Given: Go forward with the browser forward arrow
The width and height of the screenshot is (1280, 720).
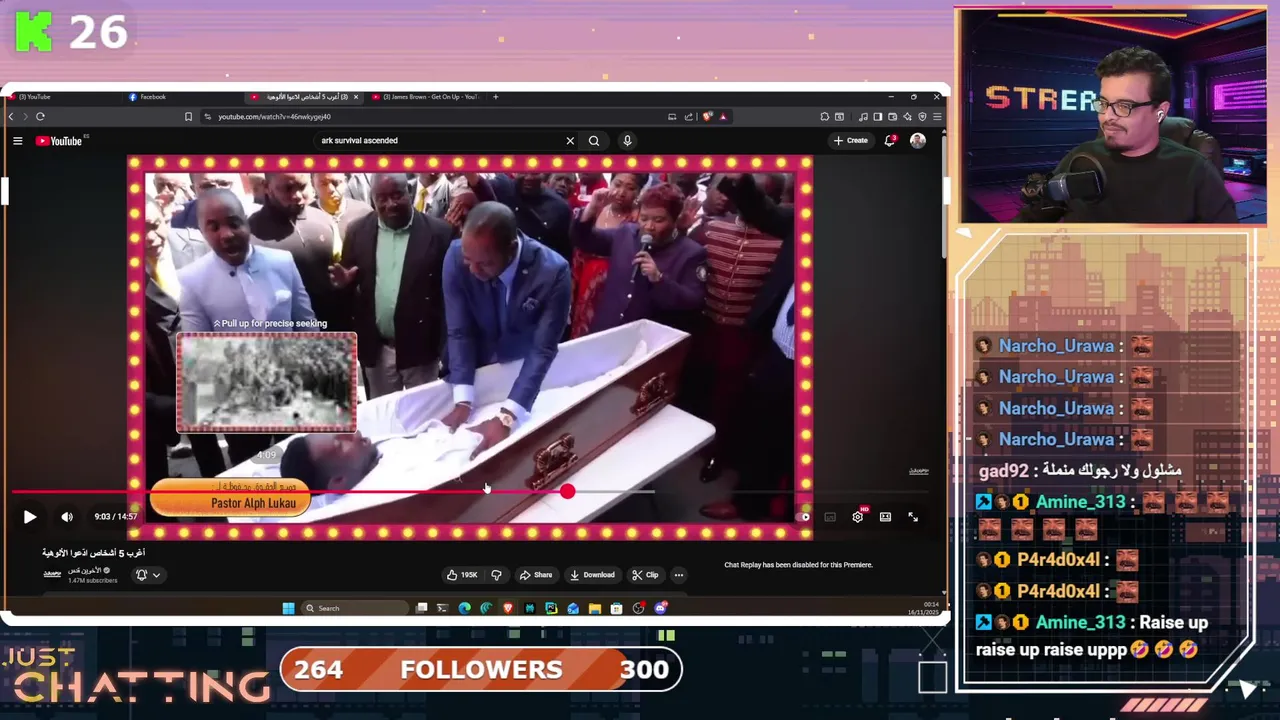Looking at the screenshot, I should coord(25,117).
